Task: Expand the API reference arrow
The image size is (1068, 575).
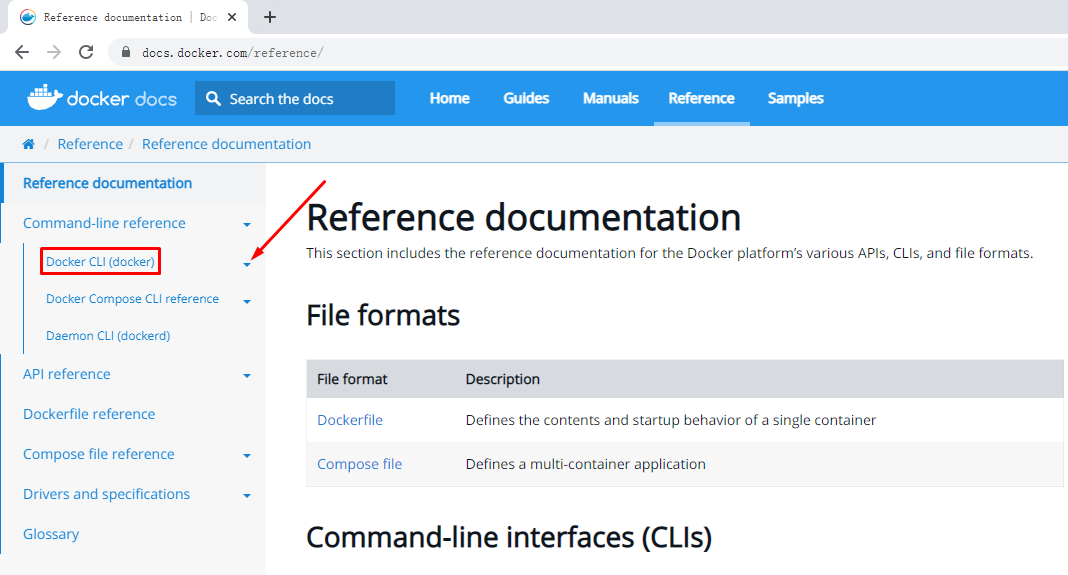Action: pyautogui.click(x=247, y=376)
